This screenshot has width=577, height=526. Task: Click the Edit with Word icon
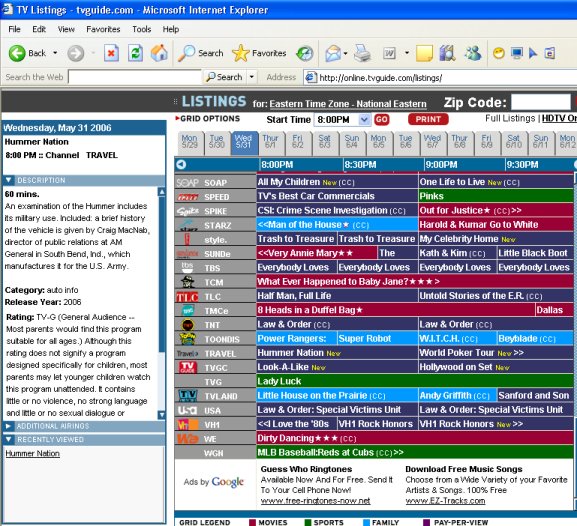tap(389, 53)
